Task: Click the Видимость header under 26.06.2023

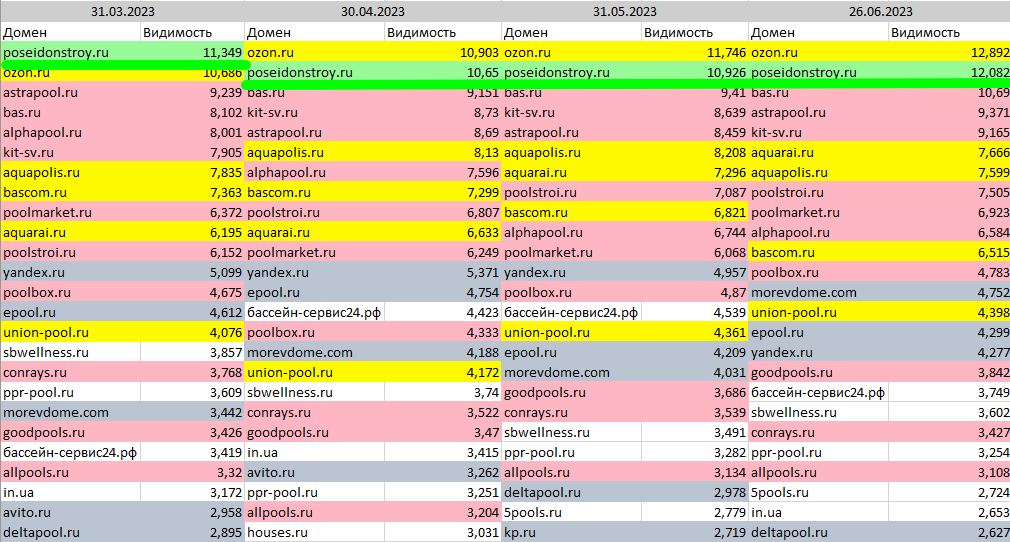Action: coord(949,32)
